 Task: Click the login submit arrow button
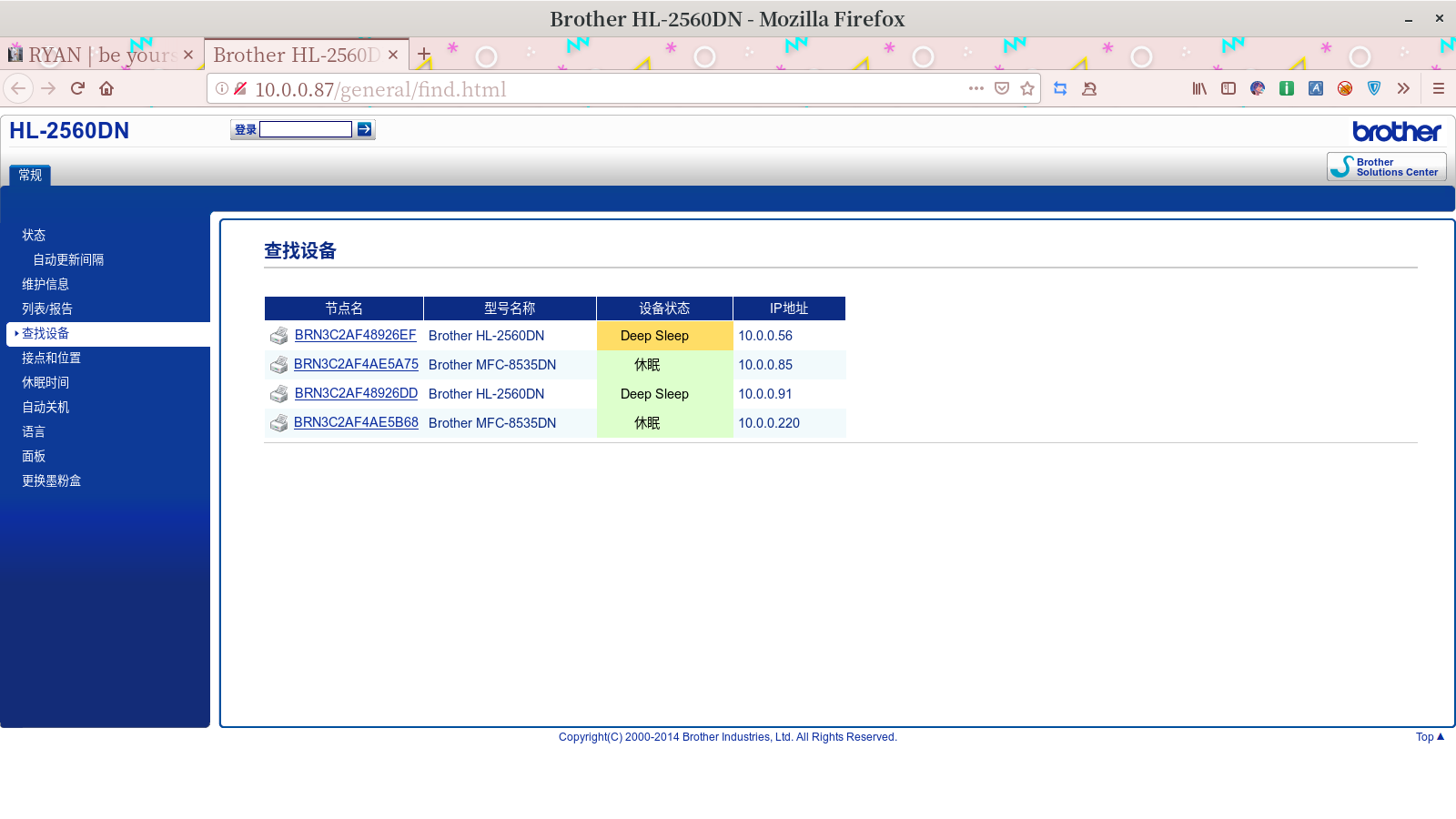(364, 129)
